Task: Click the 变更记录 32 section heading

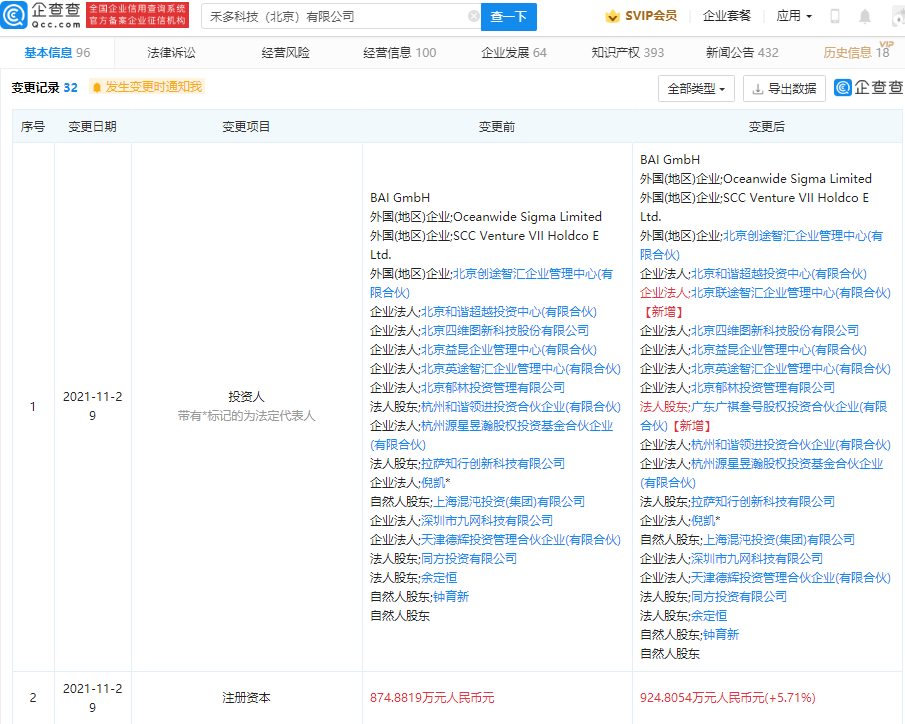Action: point(44,88)
